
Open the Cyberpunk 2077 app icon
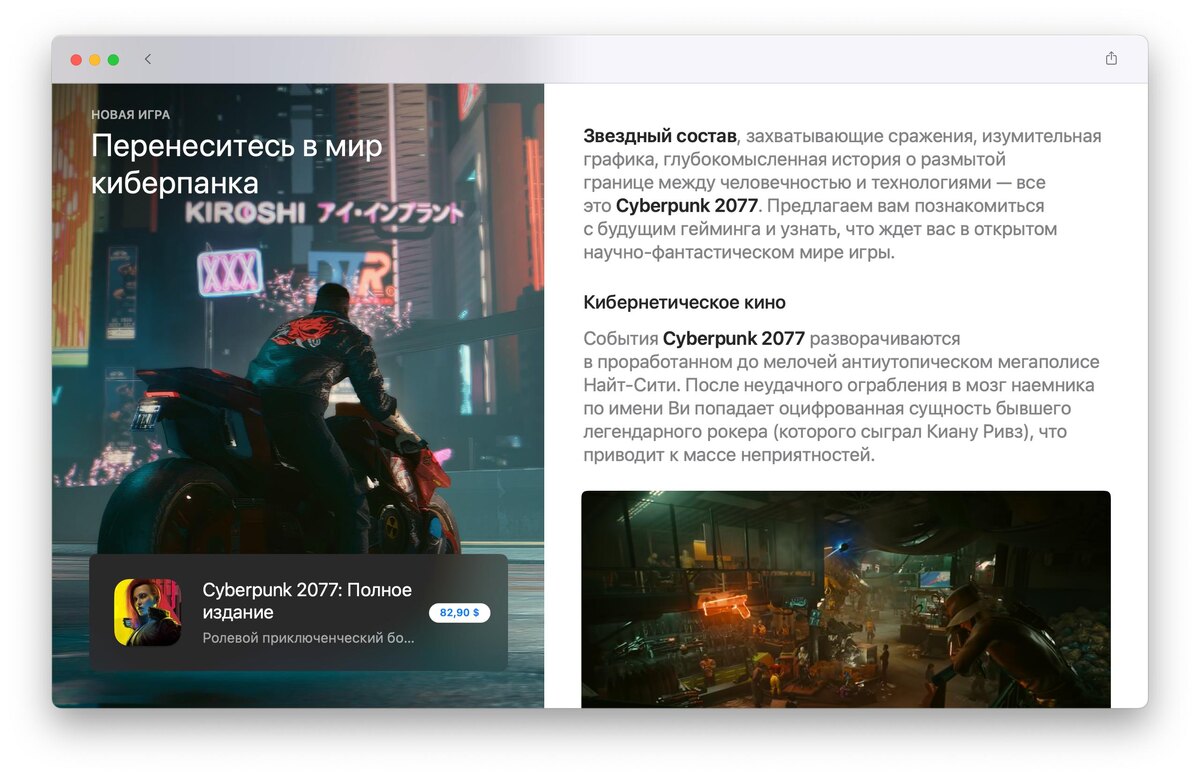point(147,612)
